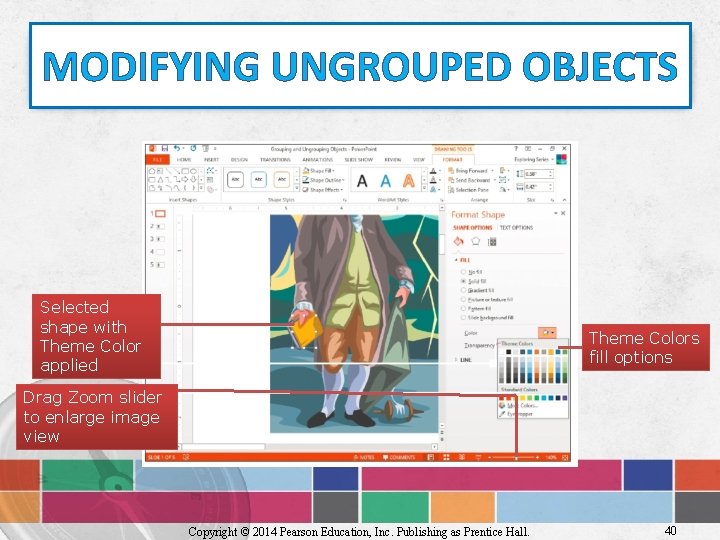Select the blue WordArt style A
The width and height of the screenshot is (720, 540).
(386, 181)
